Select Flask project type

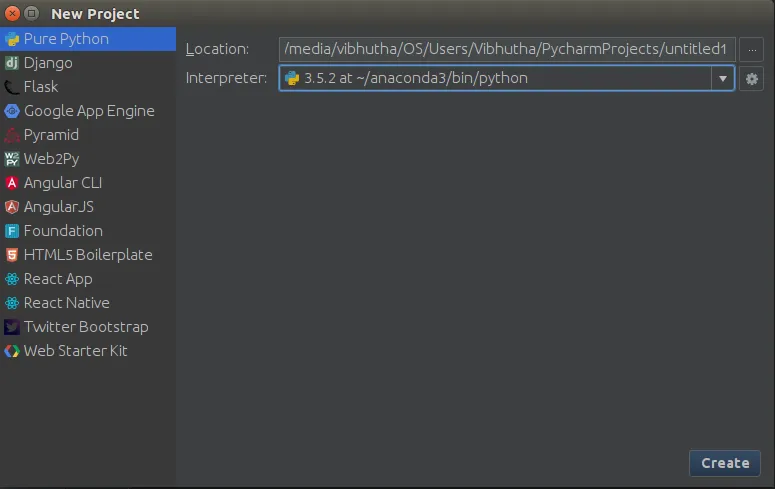(x=88, y=87)
